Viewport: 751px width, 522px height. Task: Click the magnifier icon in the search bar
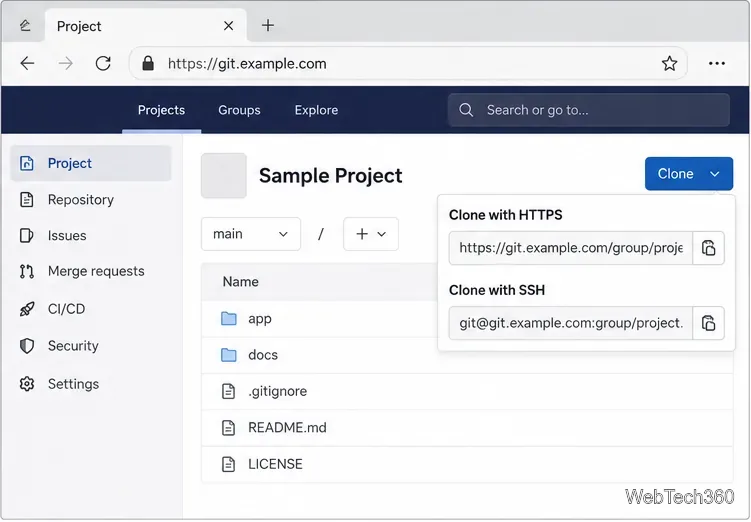466,110
